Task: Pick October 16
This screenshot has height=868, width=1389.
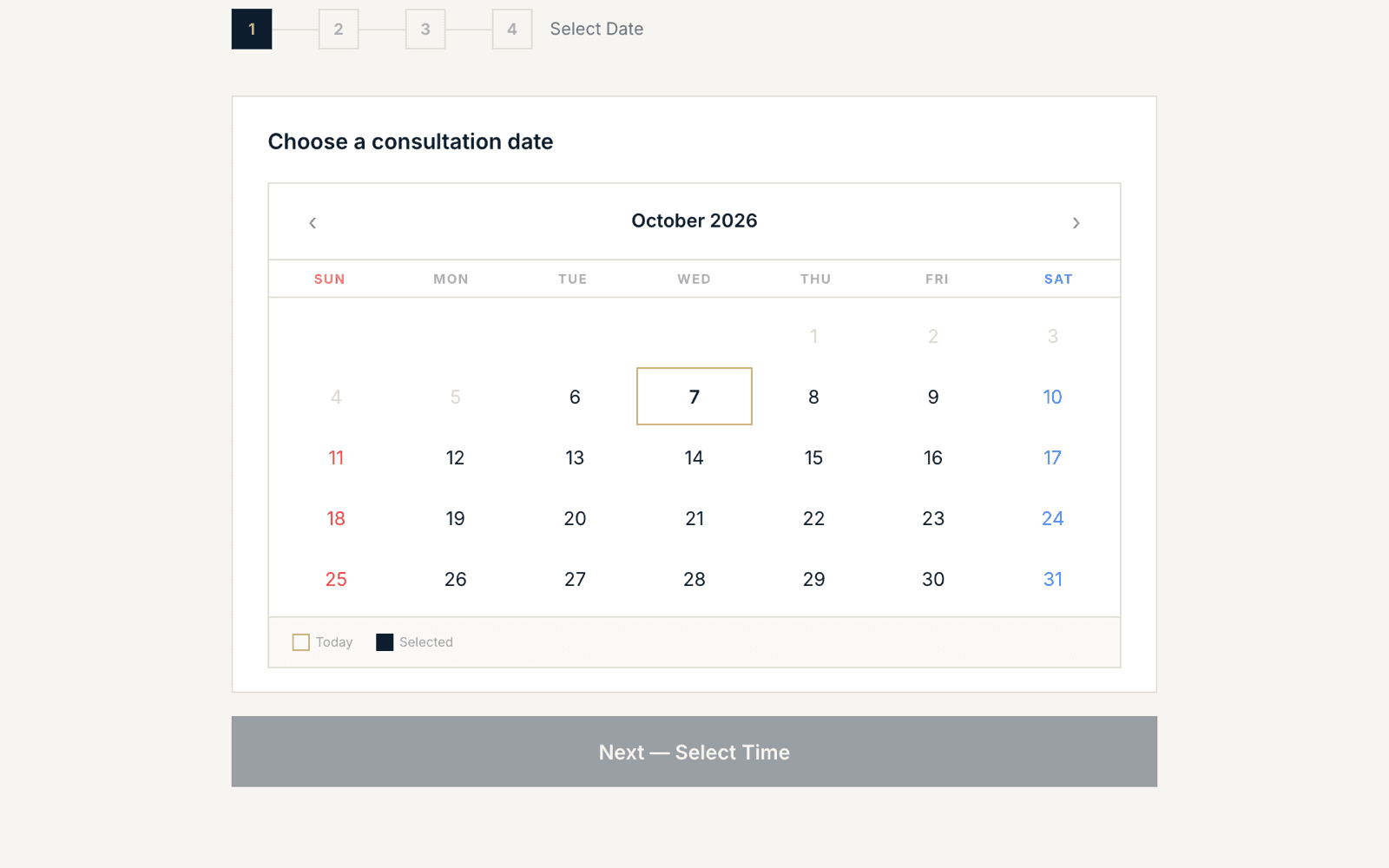Action: click(933, 457)
